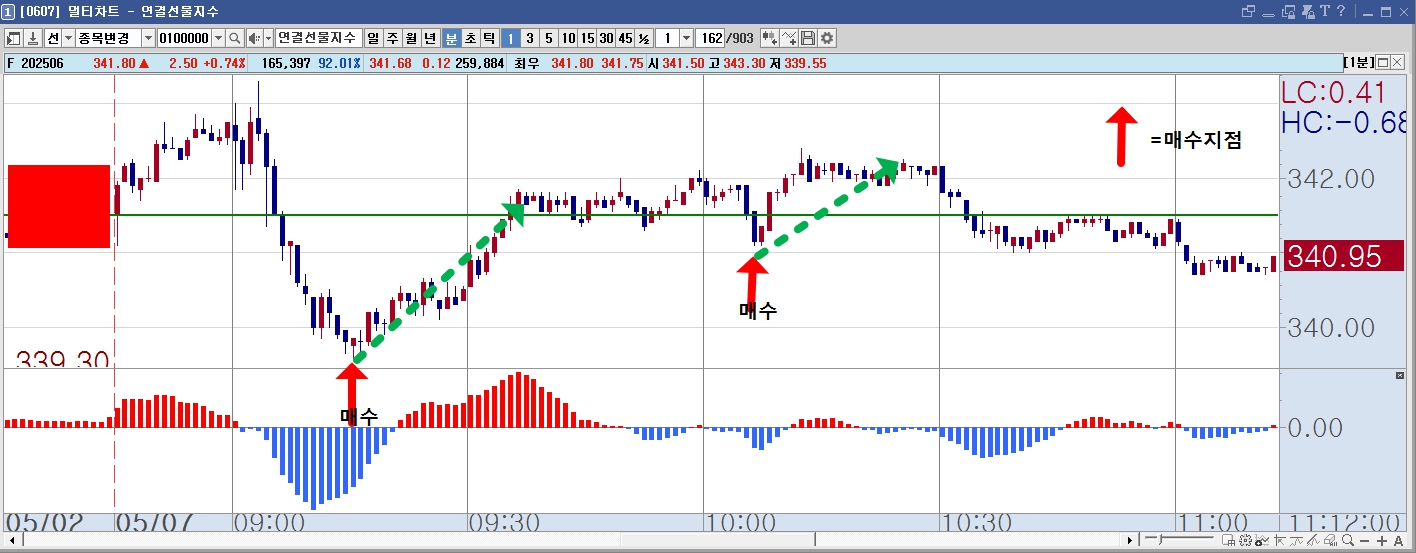The image size is (1416, 553).
Task: Close the [1분] chart pane
Action: [x=1397, y=62]
